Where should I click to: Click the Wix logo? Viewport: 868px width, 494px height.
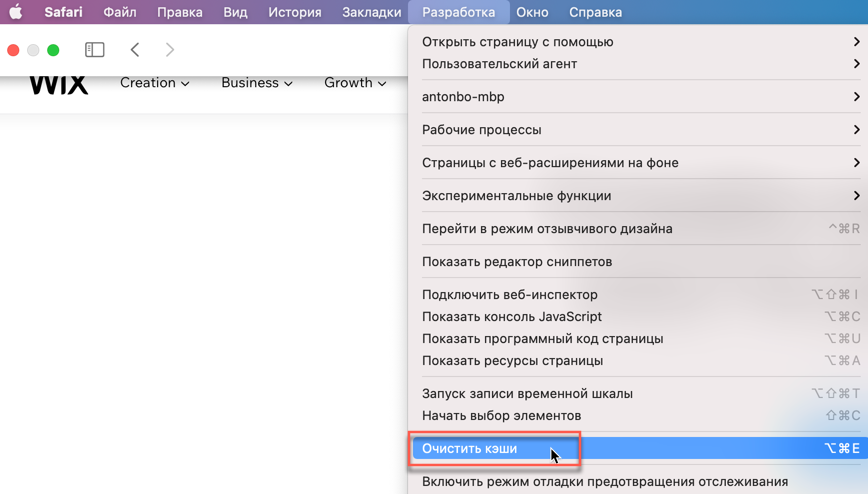[59, 85]
